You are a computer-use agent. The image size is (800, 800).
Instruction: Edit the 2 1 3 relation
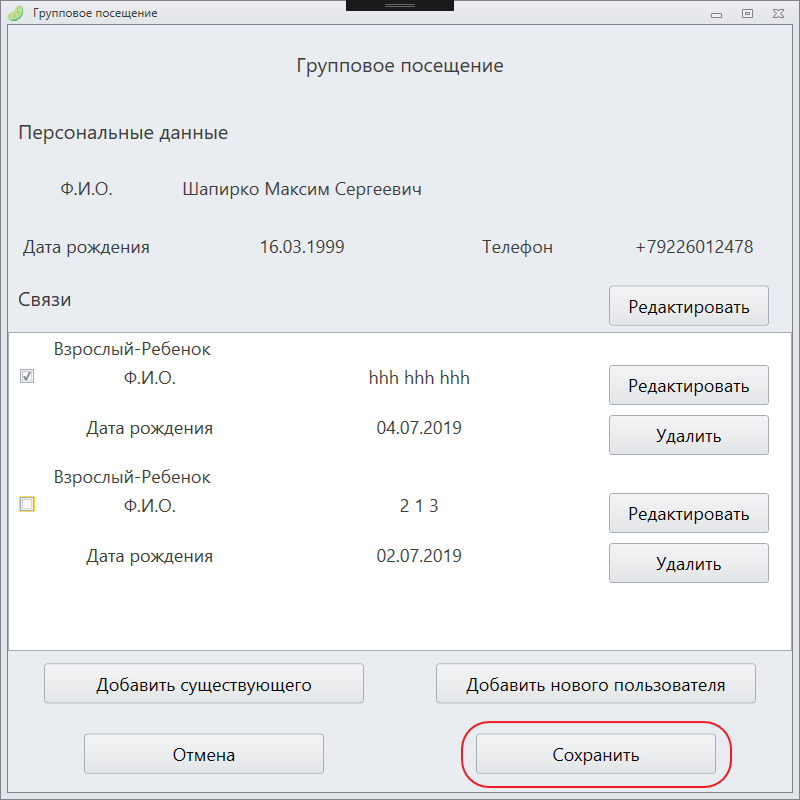coord(688,513)
